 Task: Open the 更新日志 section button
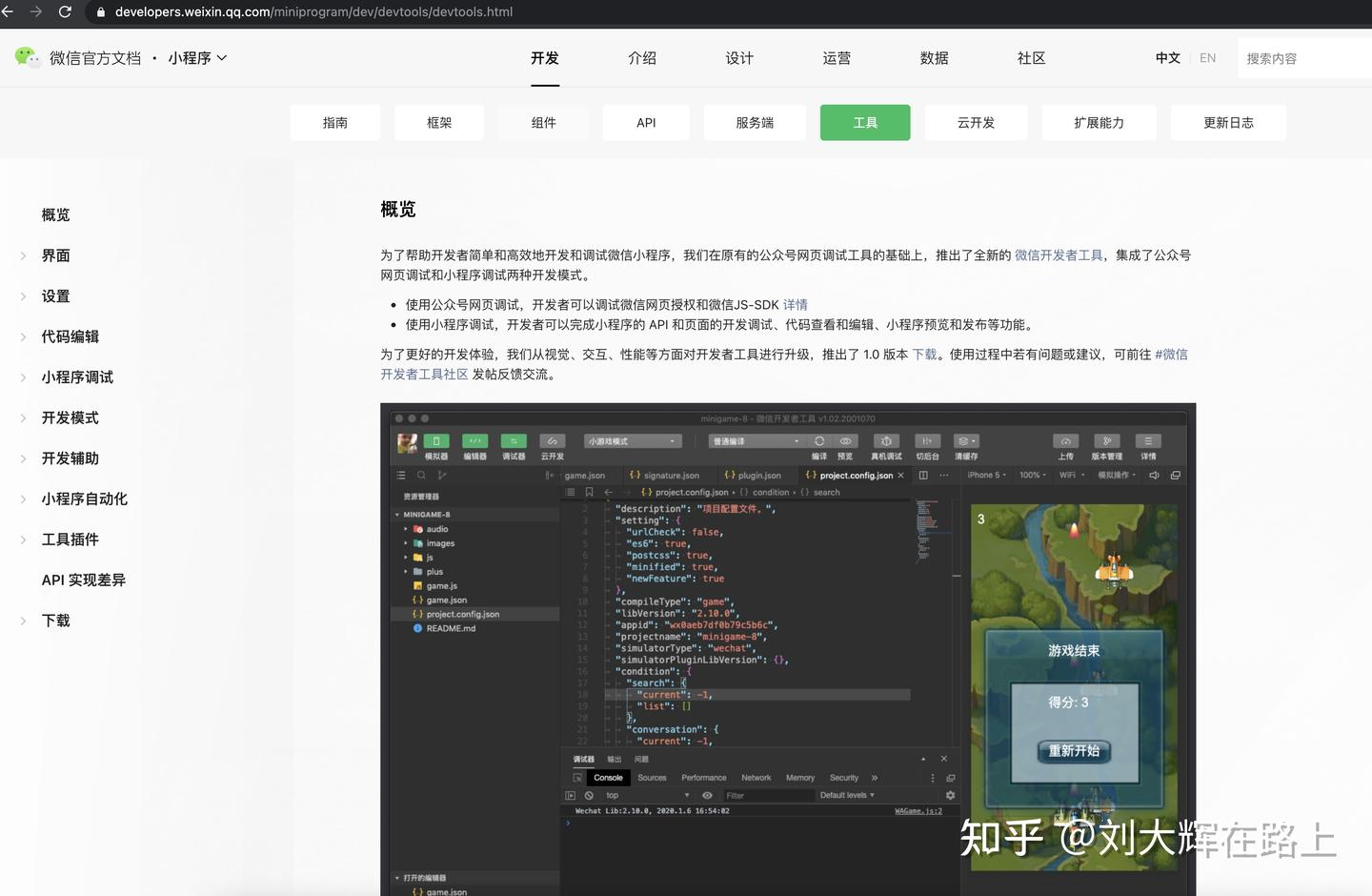[x=1229, y=122]
